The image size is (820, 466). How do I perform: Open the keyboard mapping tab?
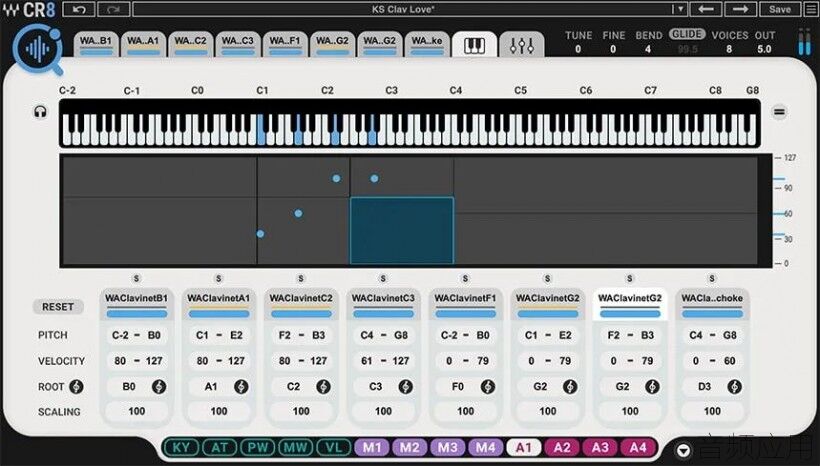474,46
